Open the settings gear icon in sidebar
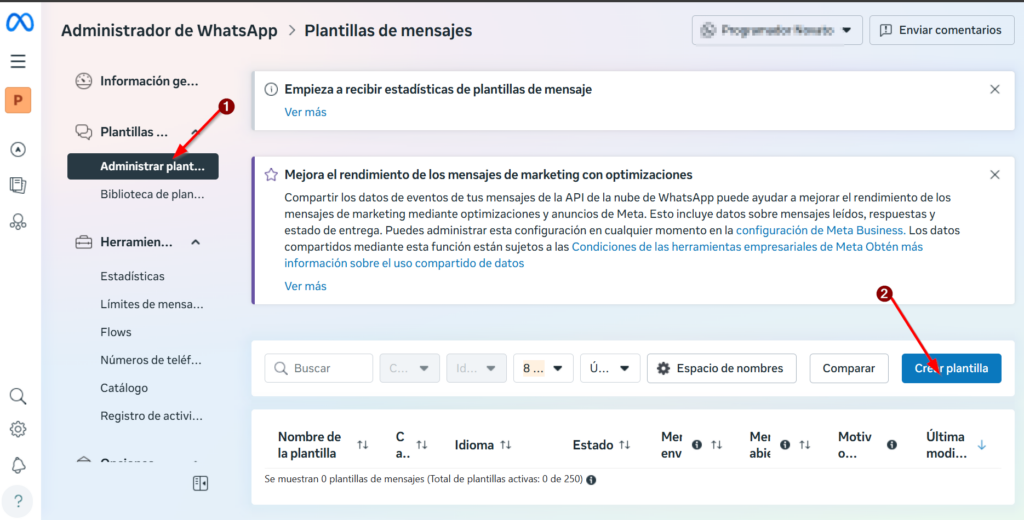Screen dimensions: 1024x520 point(18,430)
